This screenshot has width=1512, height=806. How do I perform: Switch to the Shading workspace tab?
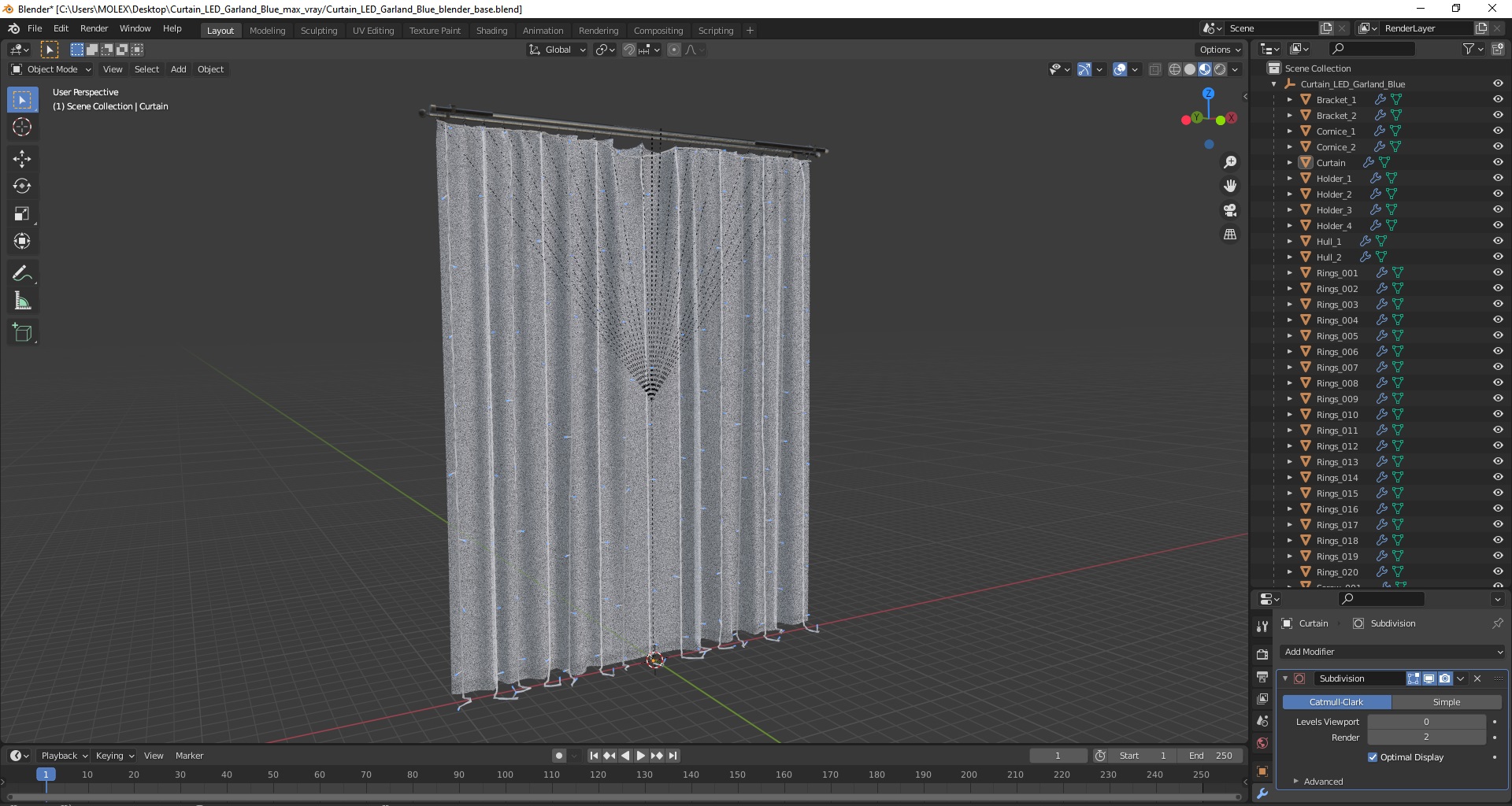[x=491, y=31]
